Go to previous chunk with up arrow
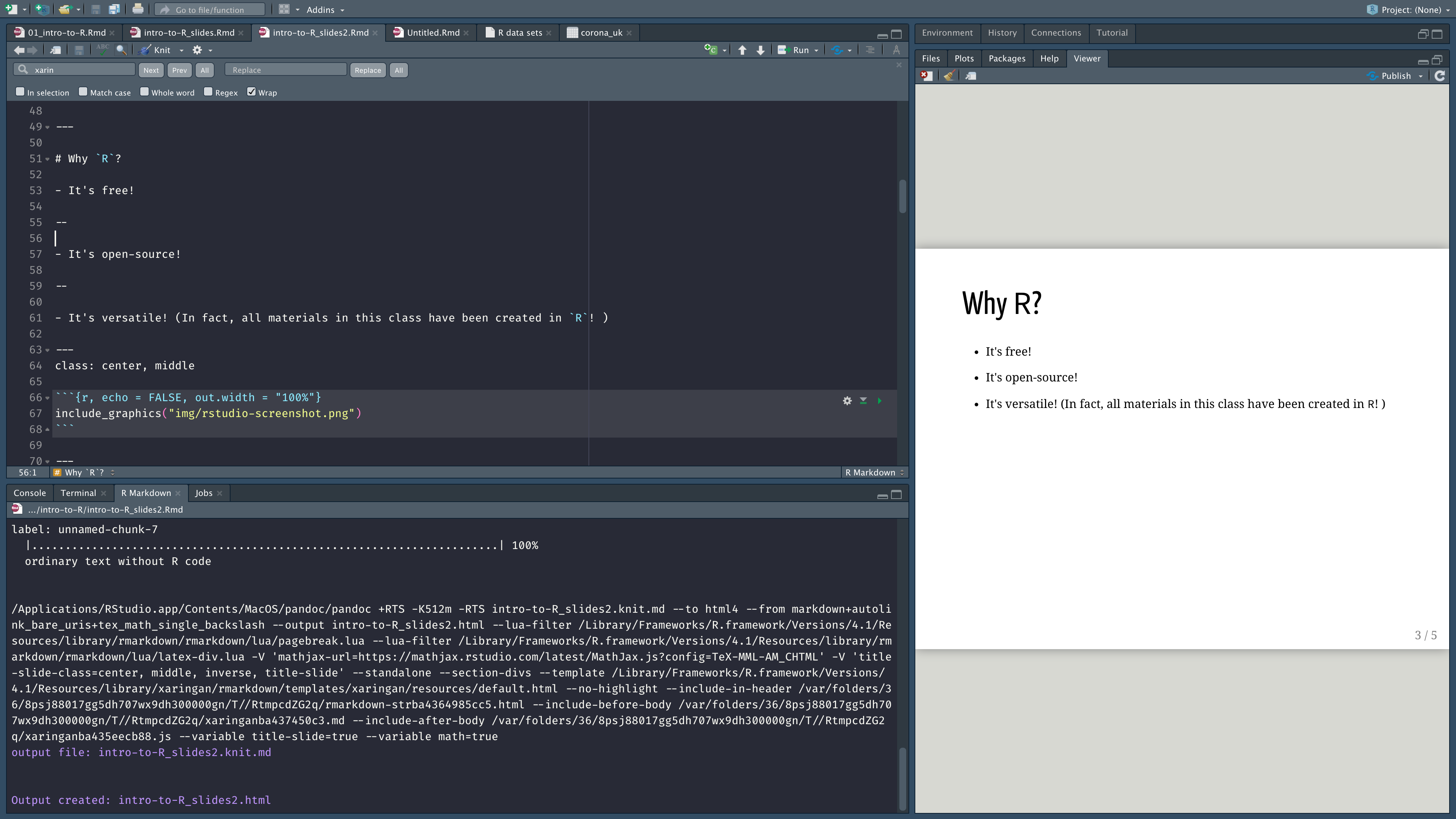Screen dimensions: 1456x819 click(x=742, y=50)
